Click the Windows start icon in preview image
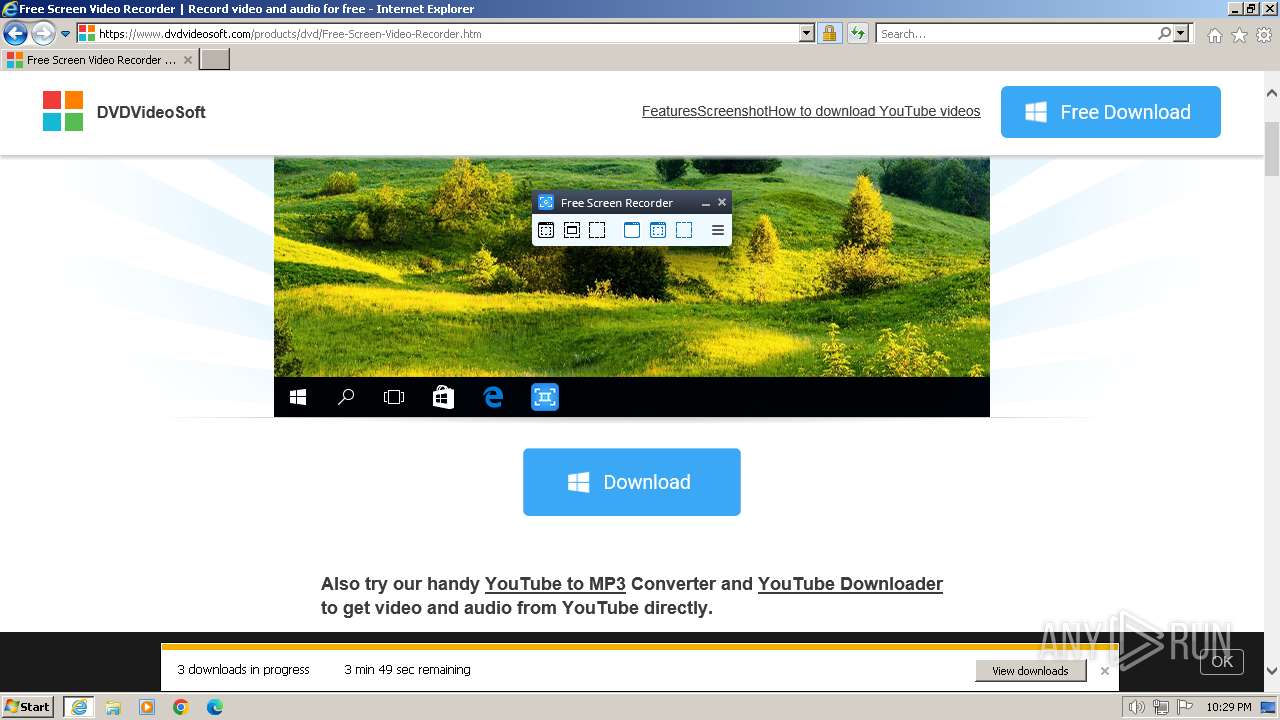1280x720 pixels. pyautogui.click(x=298, y=397)
